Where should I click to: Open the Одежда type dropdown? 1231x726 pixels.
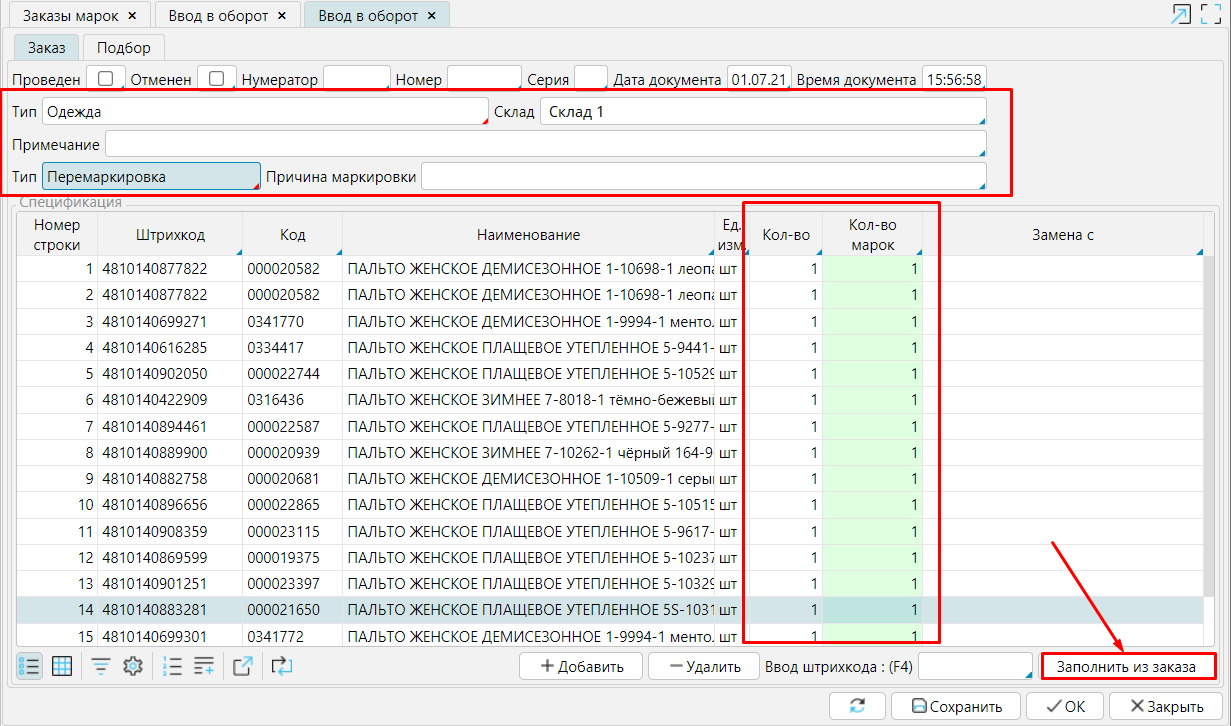[x=264, y=112]
